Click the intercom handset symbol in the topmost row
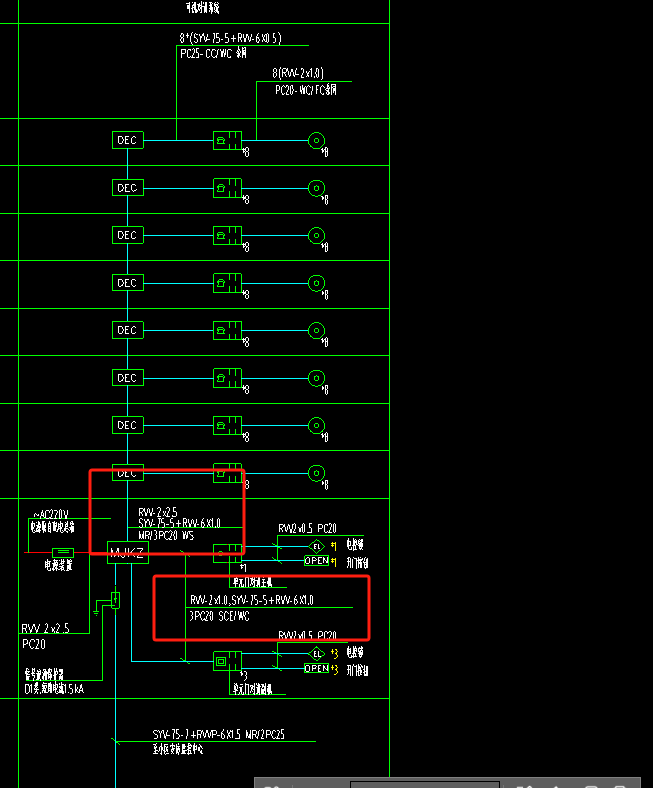 click(227, 140)
